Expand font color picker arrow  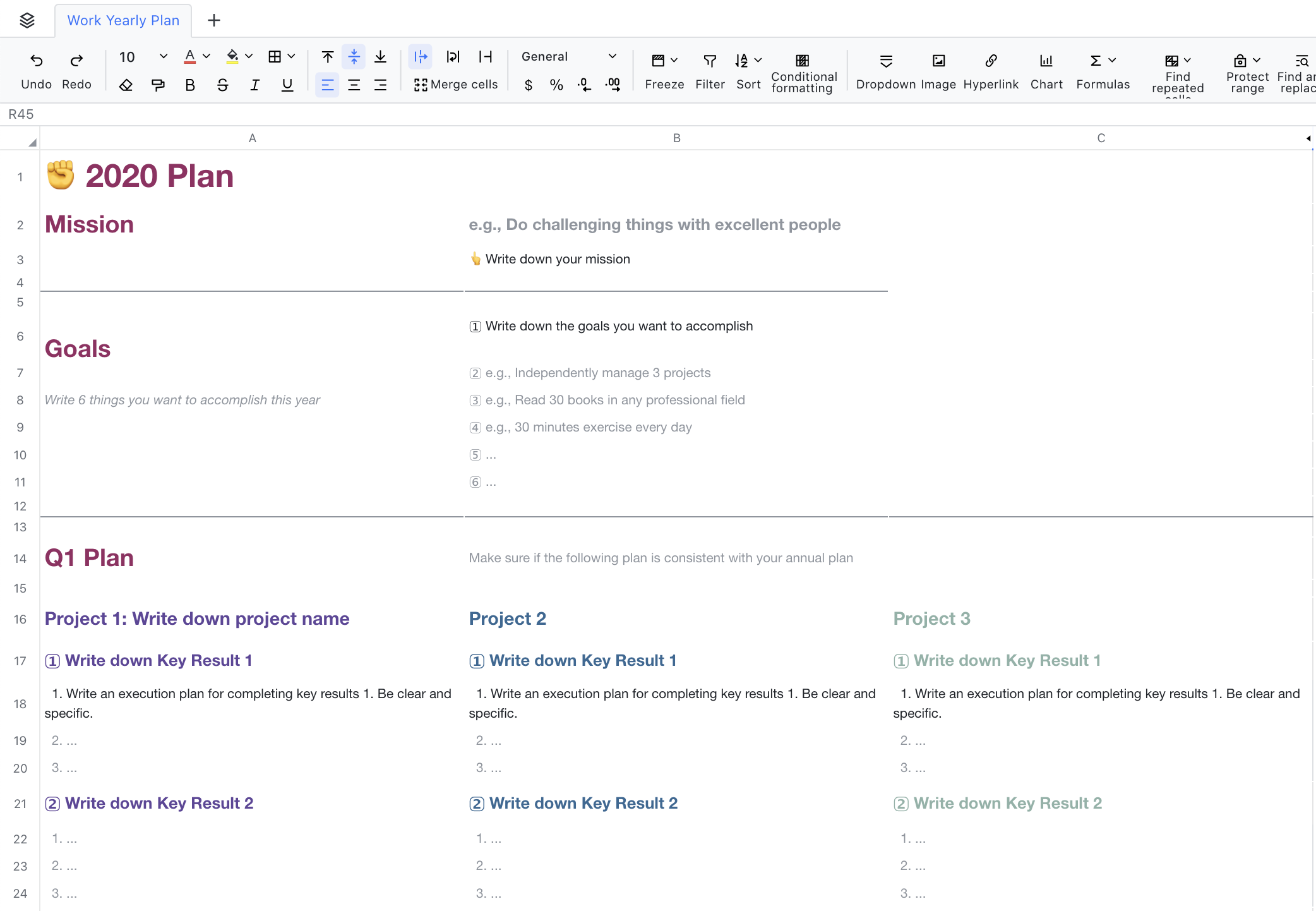tap(206, 57)
